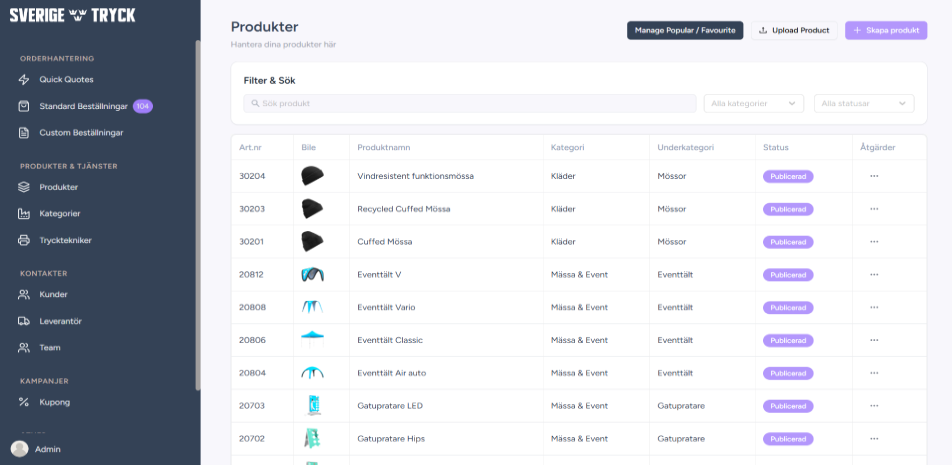Click article number 20812
The width and height of the screenshot is (952, 465).
[x=251, y=274]
